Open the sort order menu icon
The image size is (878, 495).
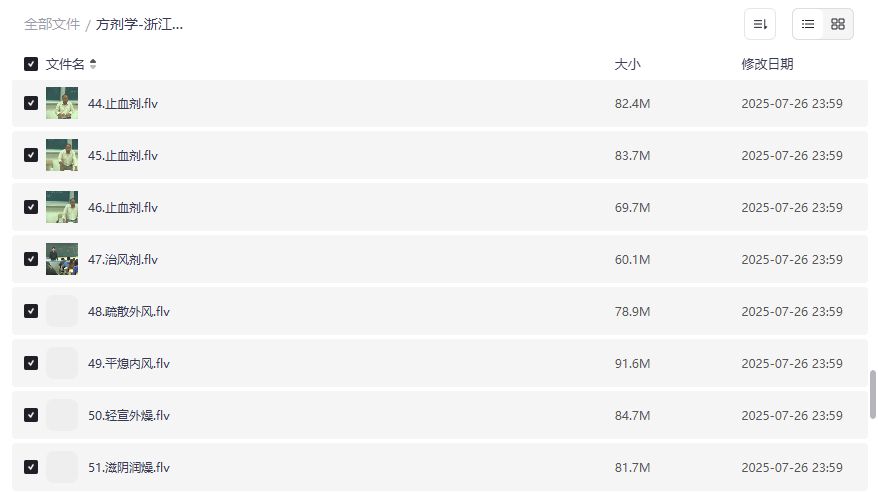point(760,24)
